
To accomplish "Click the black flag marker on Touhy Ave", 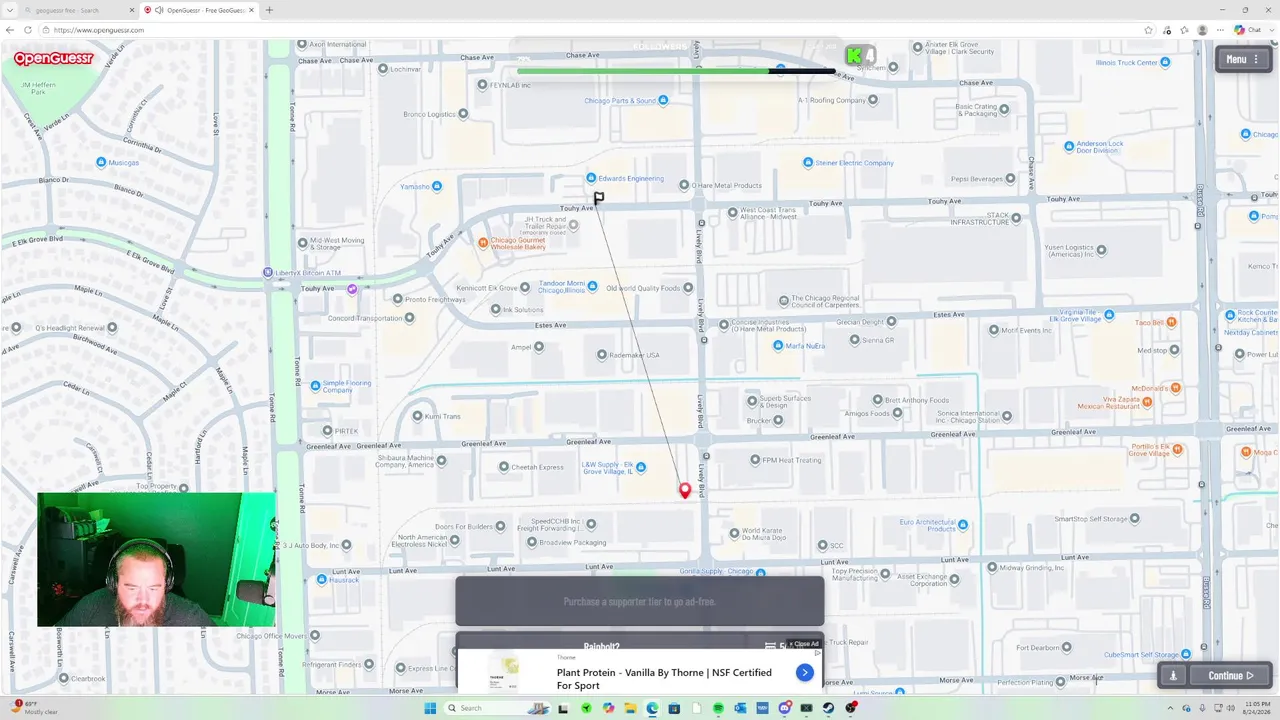I will point(599,198).
